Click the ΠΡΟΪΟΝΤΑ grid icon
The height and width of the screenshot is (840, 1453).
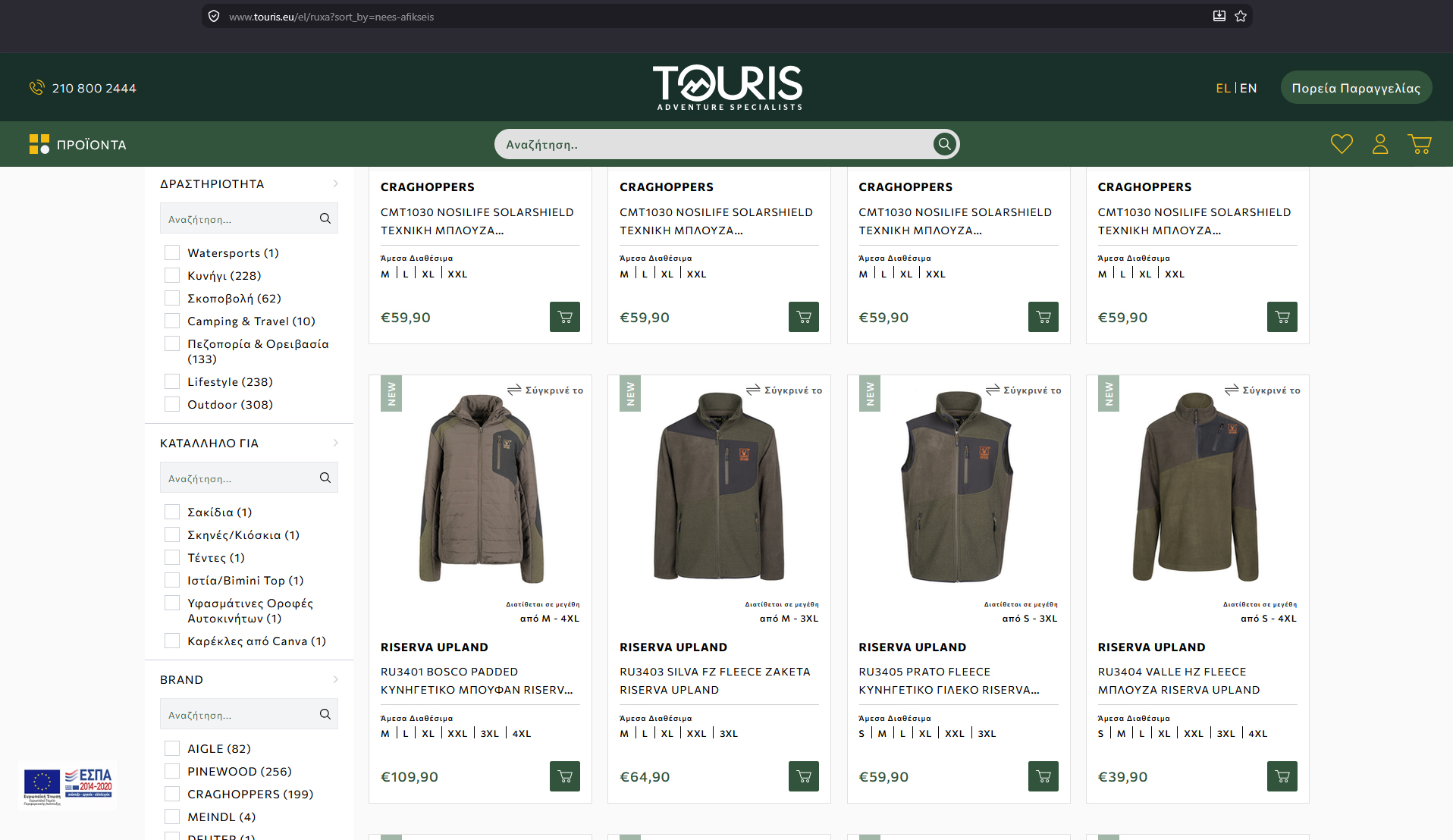(39, 144)
